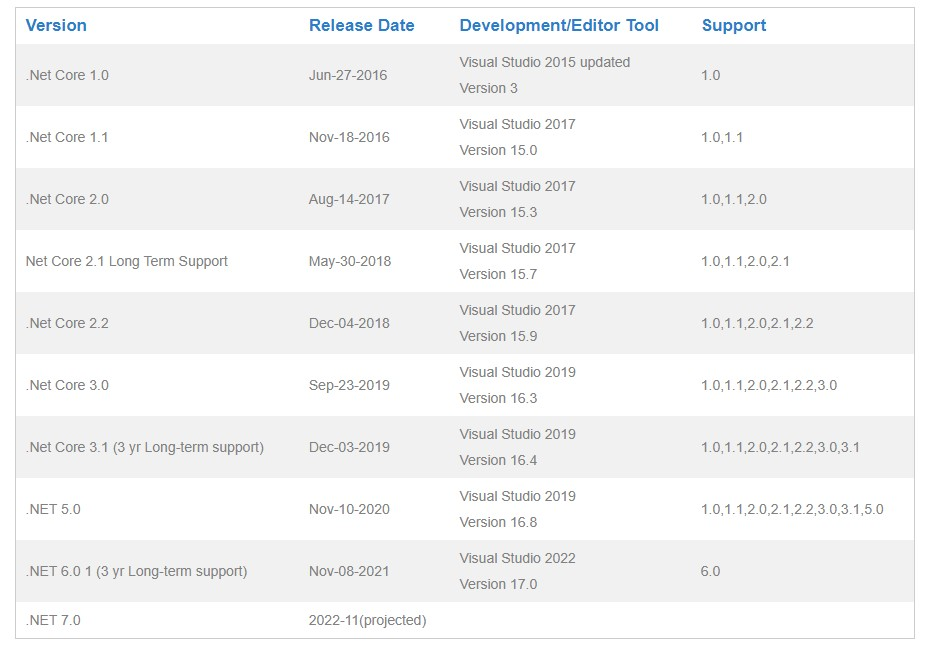Screen dimensions: 931x653
Task: Click the Release Date column header
Action: tap(361, 26)
